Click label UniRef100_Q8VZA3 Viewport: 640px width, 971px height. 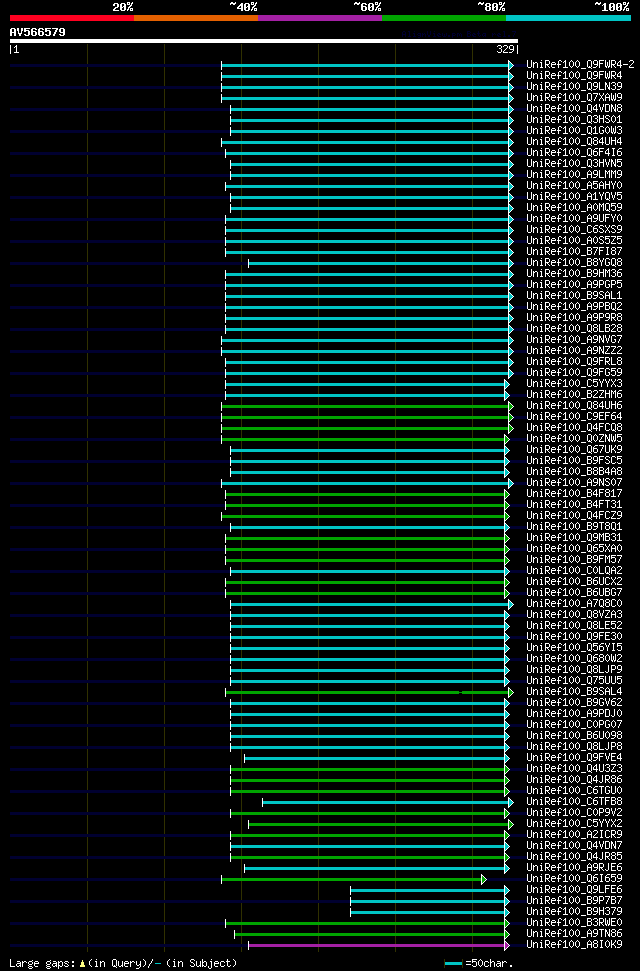(574, 614)
